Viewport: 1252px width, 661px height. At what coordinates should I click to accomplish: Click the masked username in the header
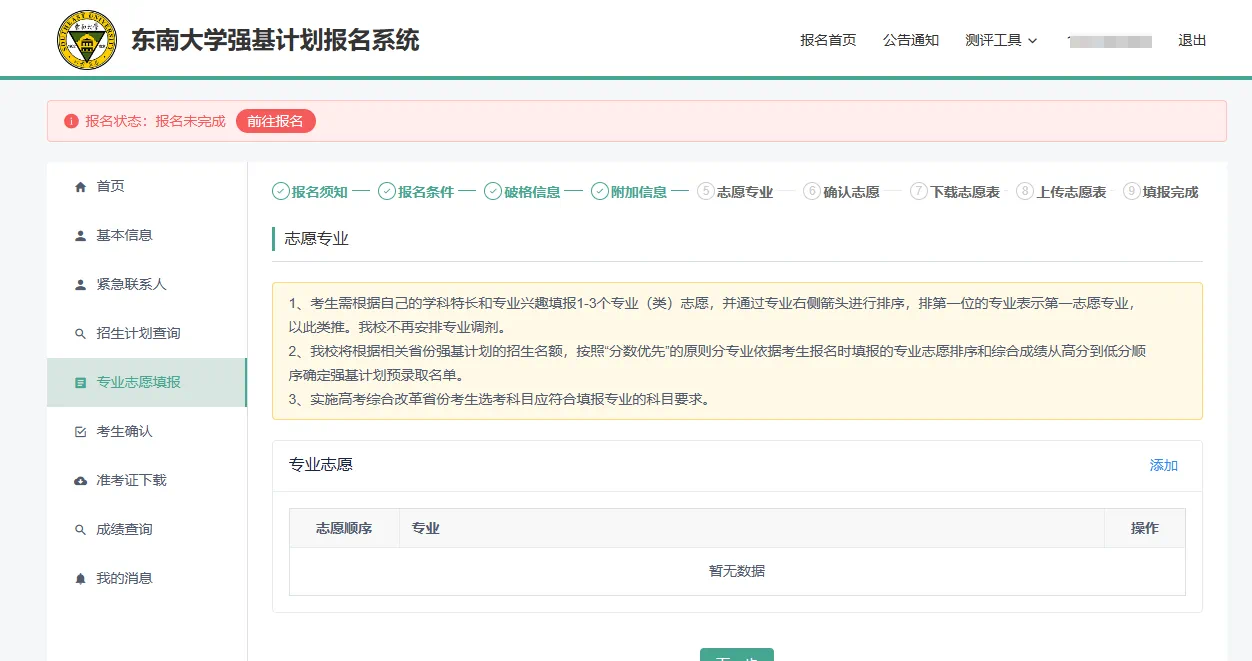click(x=1109, y=40)
